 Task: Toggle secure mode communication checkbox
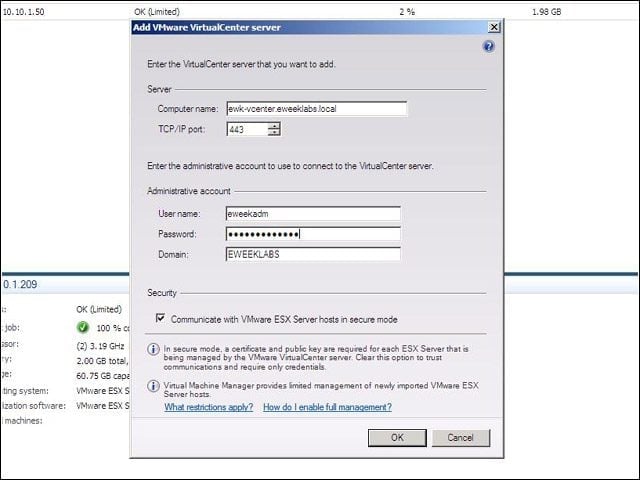click(160, 318)
